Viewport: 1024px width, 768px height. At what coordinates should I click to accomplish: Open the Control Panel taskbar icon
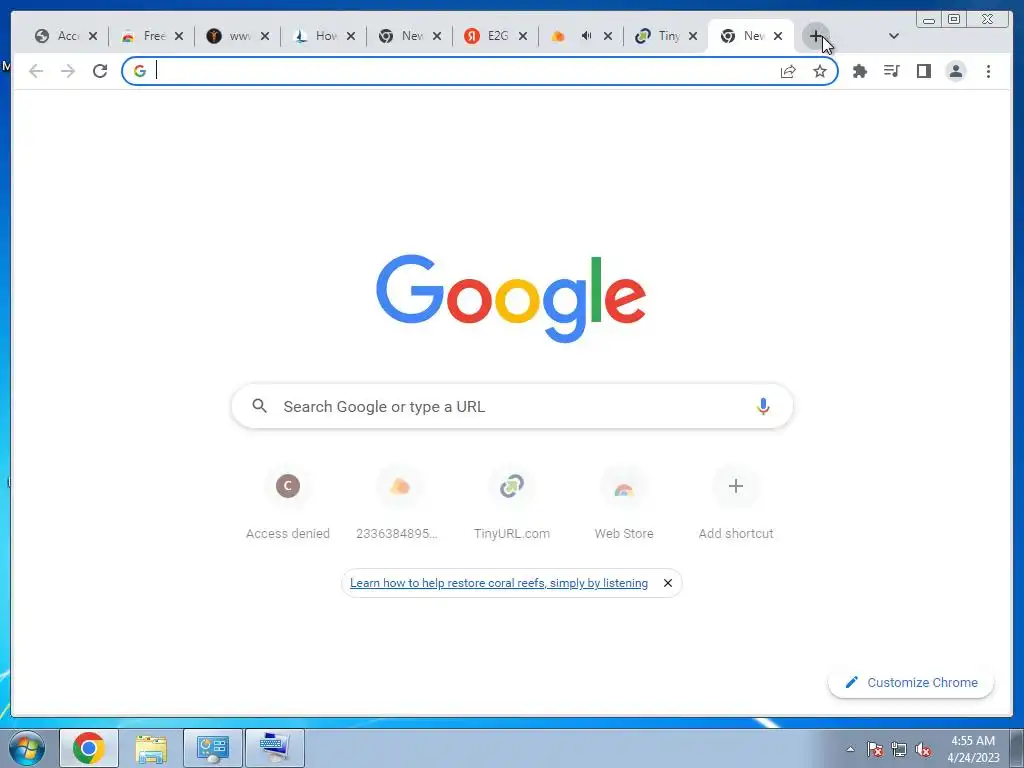[213, 748]
